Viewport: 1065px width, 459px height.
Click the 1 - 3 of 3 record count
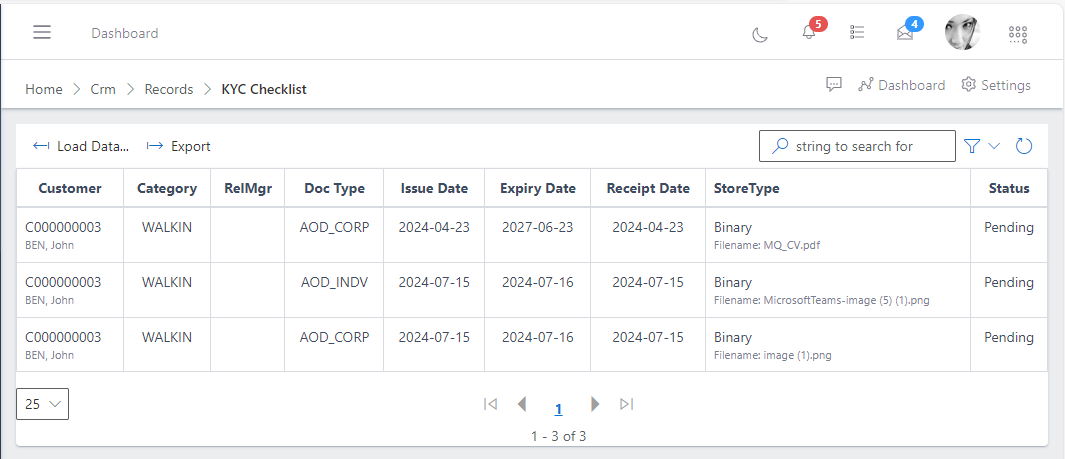tap(558, 436)
